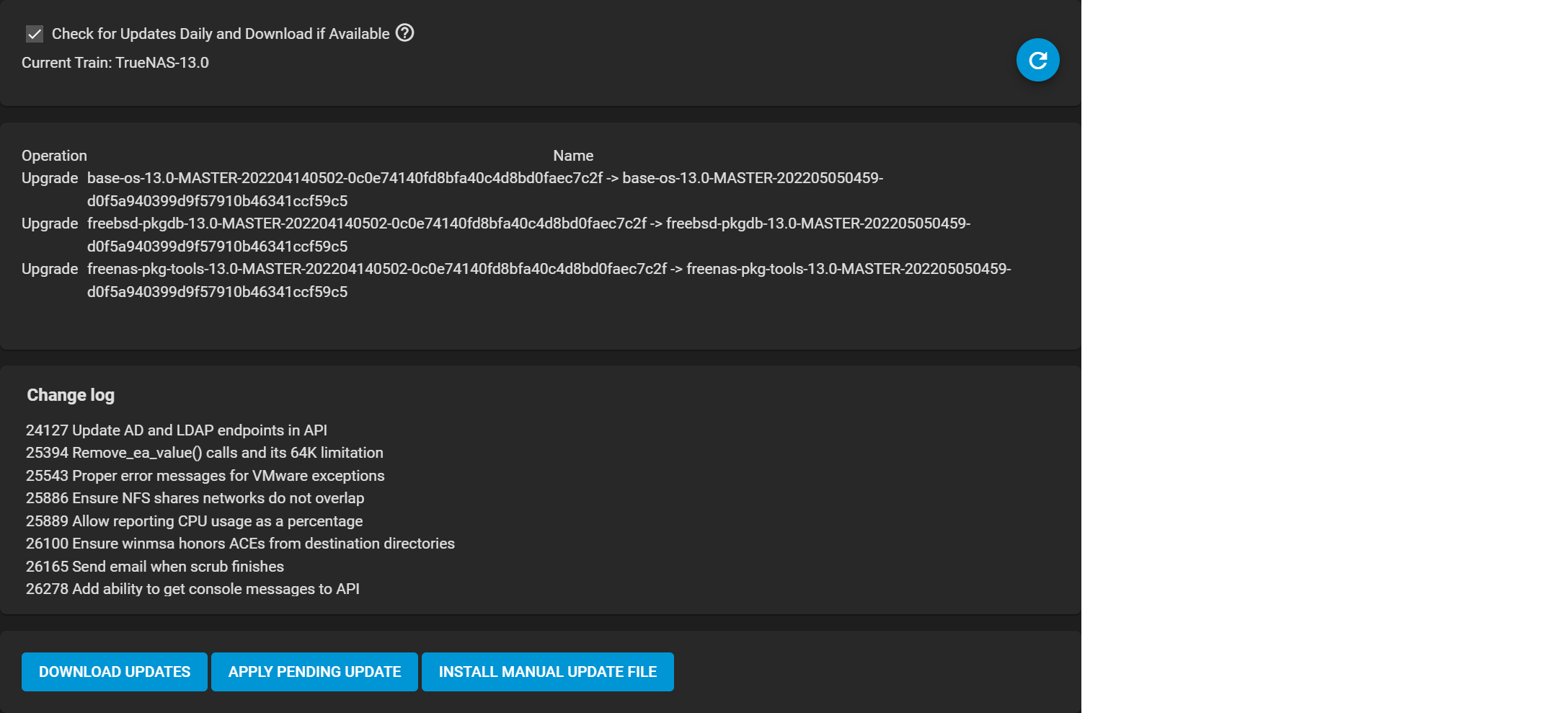Screen dimensions: 1568x713
Task: Click the Download Updates button
Action: 115,672
